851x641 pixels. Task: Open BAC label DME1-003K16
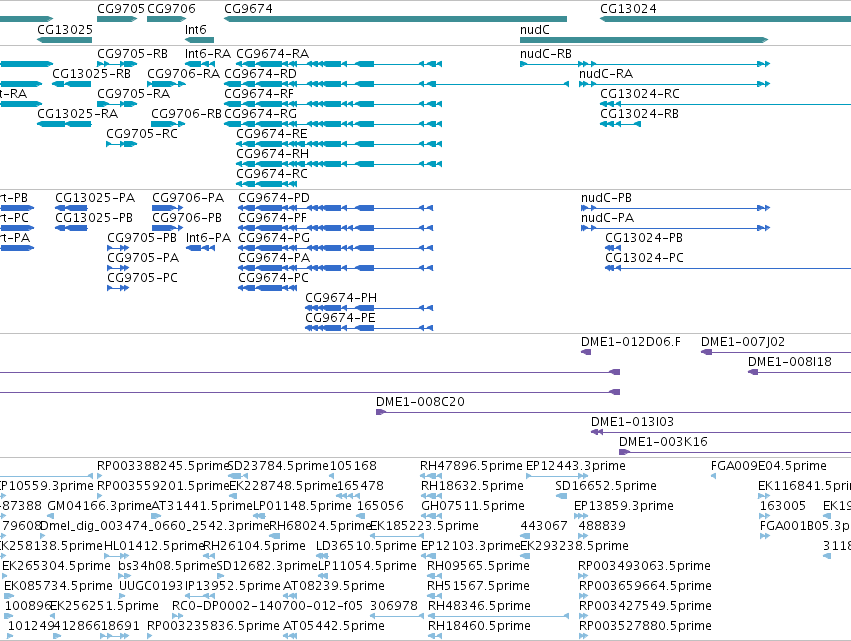[663, 443]
